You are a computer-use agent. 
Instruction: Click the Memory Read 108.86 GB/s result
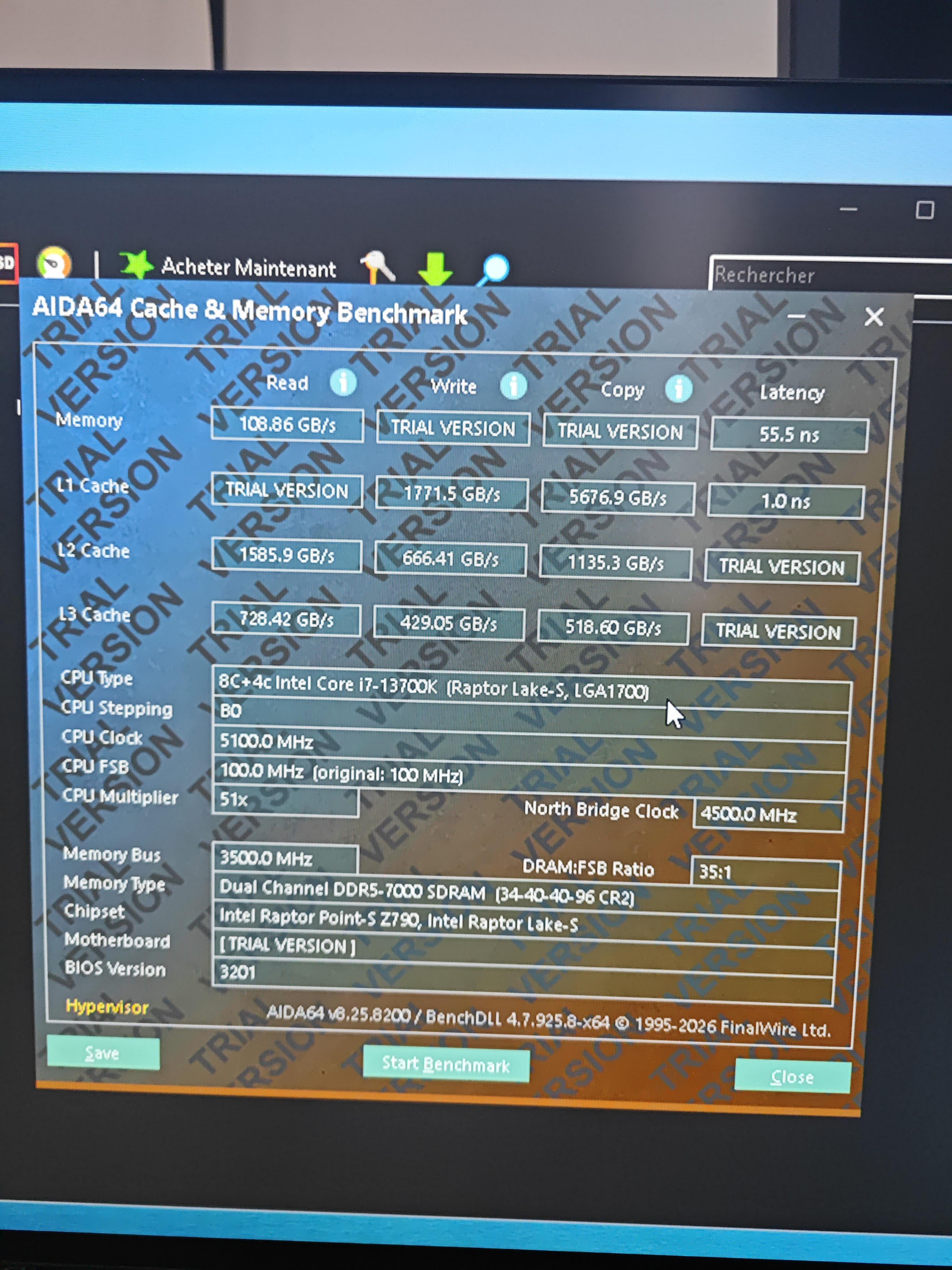(287, 425)
